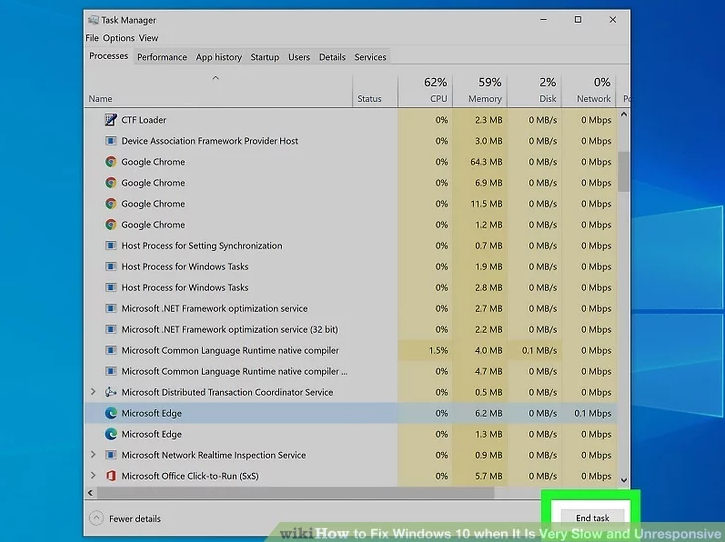Screen dimensions: 725x542
Task: Click the vertical scrollbar thumb in process list
Action: click(623, 170)
